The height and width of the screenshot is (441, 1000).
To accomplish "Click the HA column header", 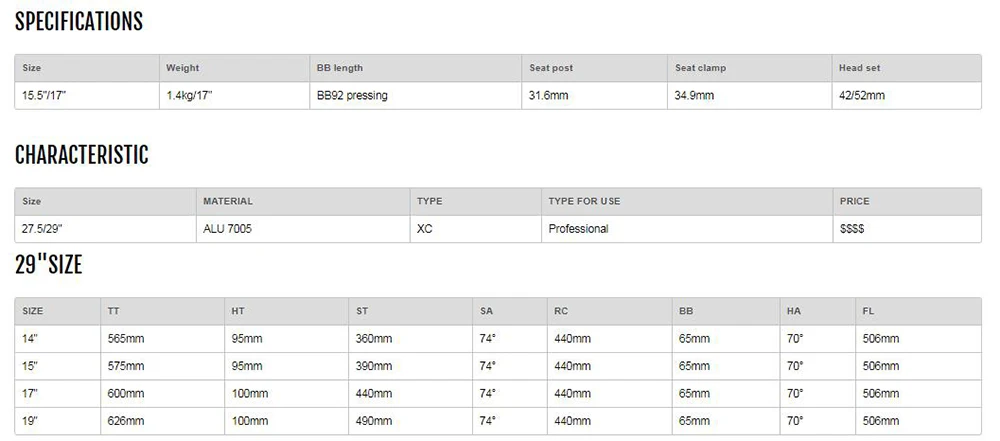I will pos(794,311).
